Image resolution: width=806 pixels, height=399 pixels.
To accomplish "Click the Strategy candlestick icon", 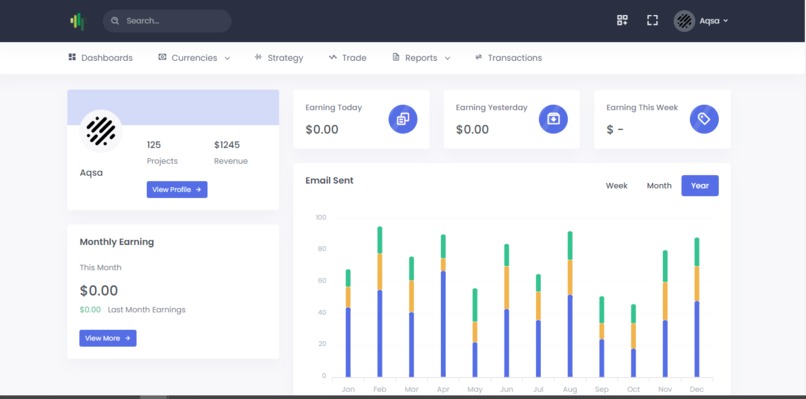I will point(258,57).
